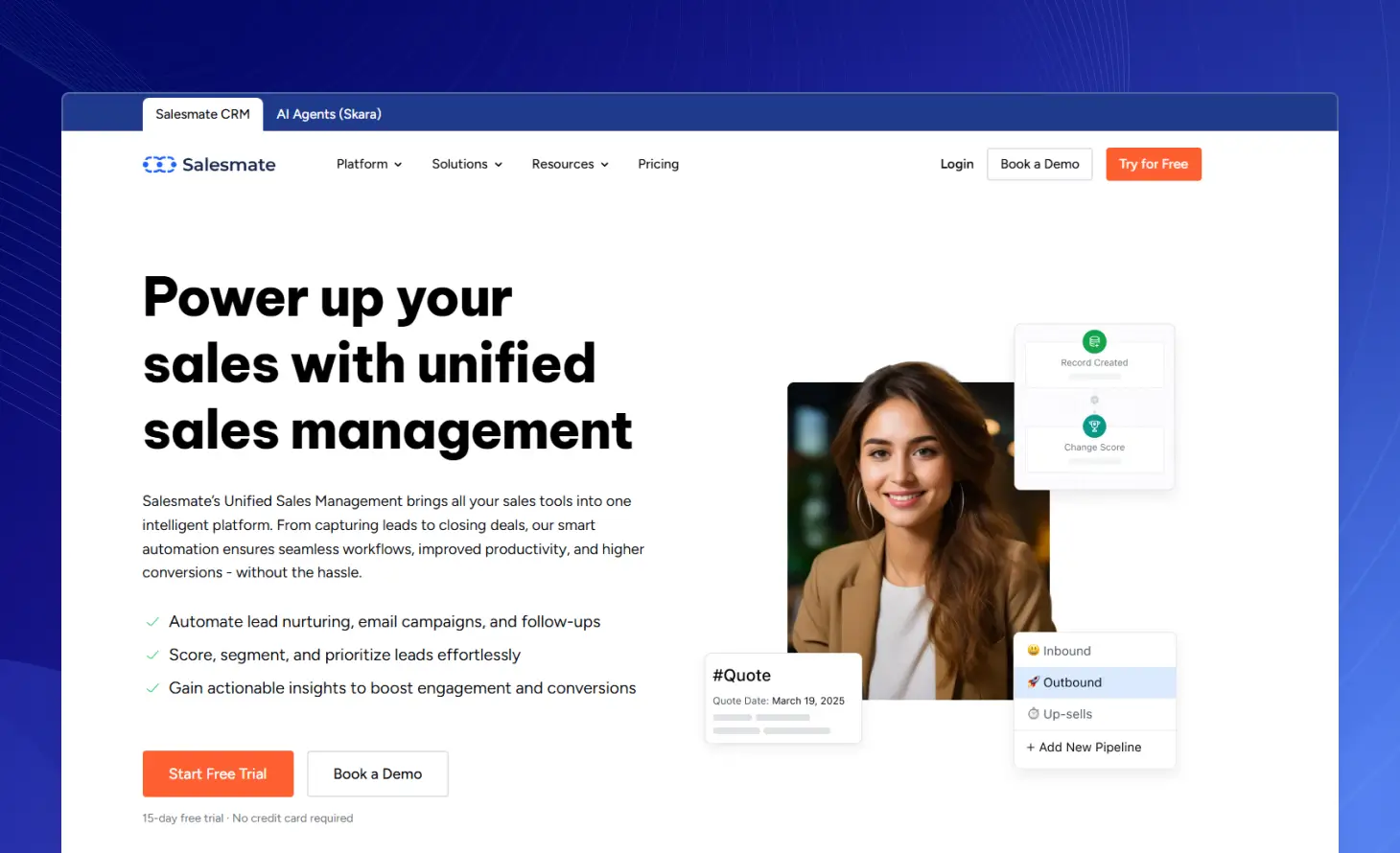The image size is (1400, 853).
Task: Click the Record Created label
Action: click(1094, 362)
